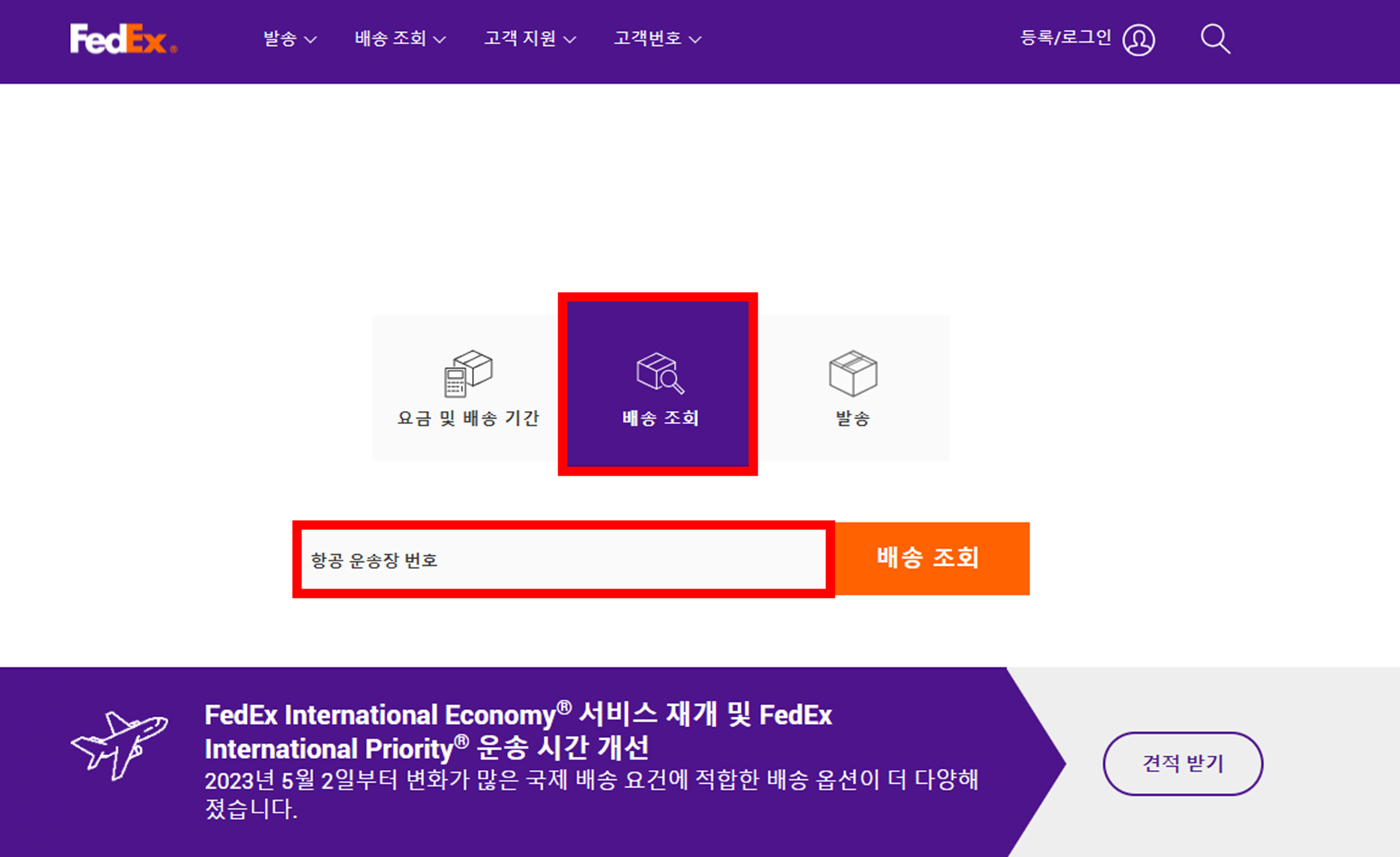This screenshot has height=857, width=1400.
Task: Click the FedEx logo
Action: pos(121,39)
